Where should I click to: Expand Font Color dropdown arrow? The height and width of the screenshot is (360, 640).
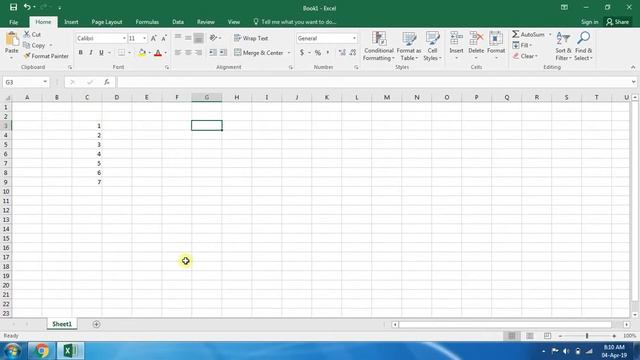[165, 53]
